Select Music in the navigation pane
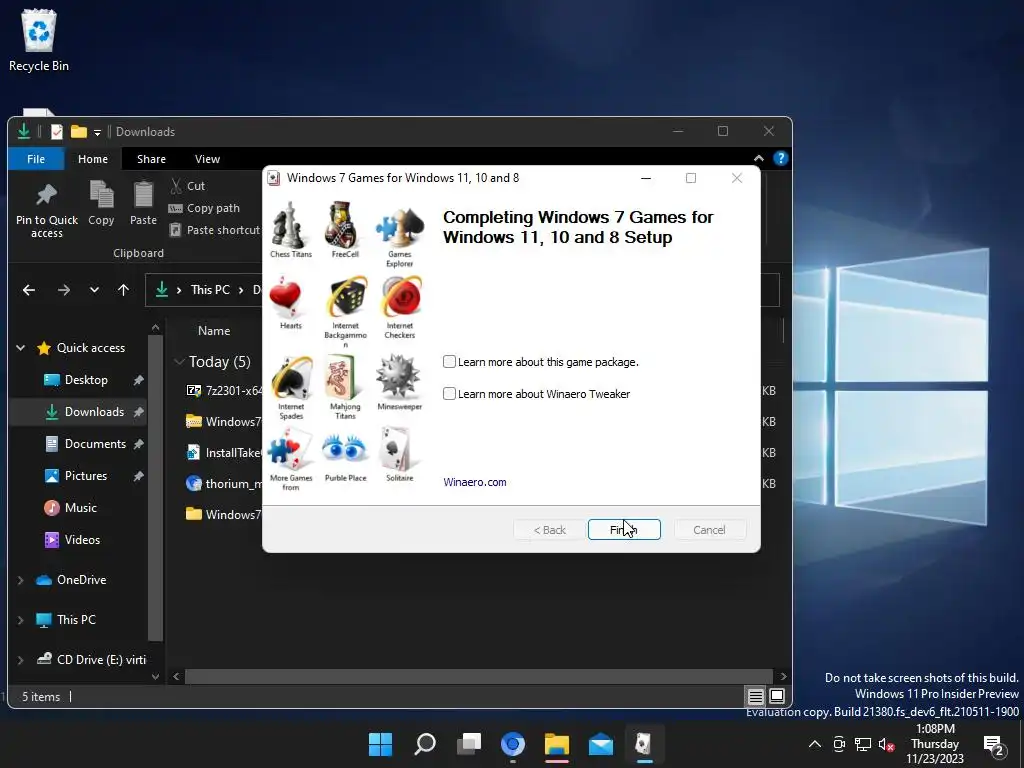The image size is (1024, 768). tap(80, 508)
